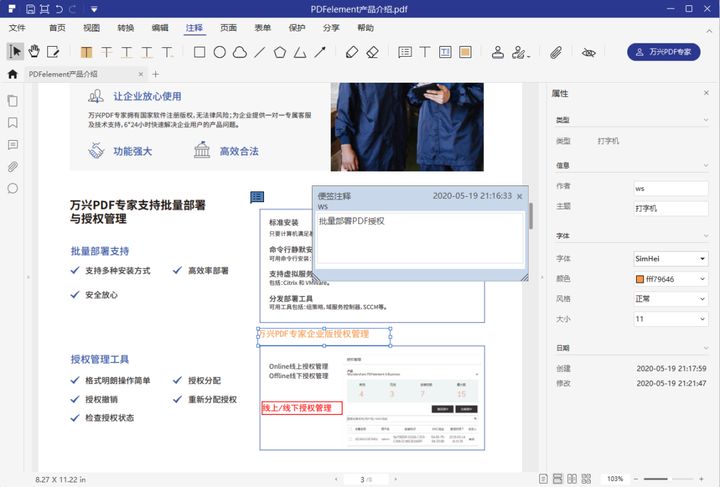The height and width of the screenshot is (487, 720).
Task: Save the document from title bar
Action: [x=30, y=9]
